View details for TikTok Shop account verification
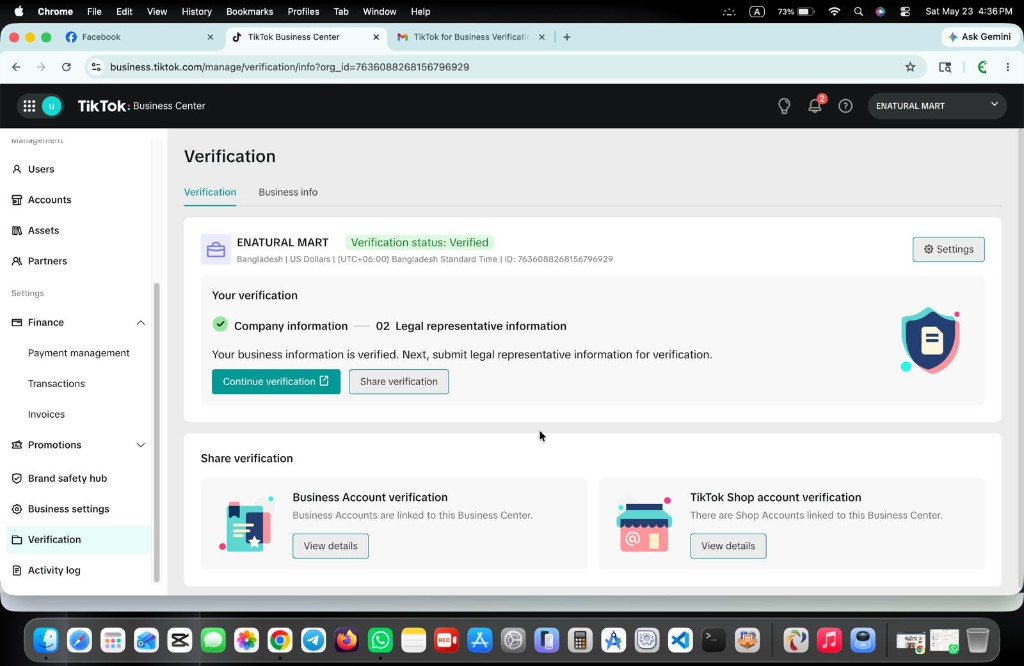Image resolution: width=1024 pixels, height=666 pixels. point(728,547)
